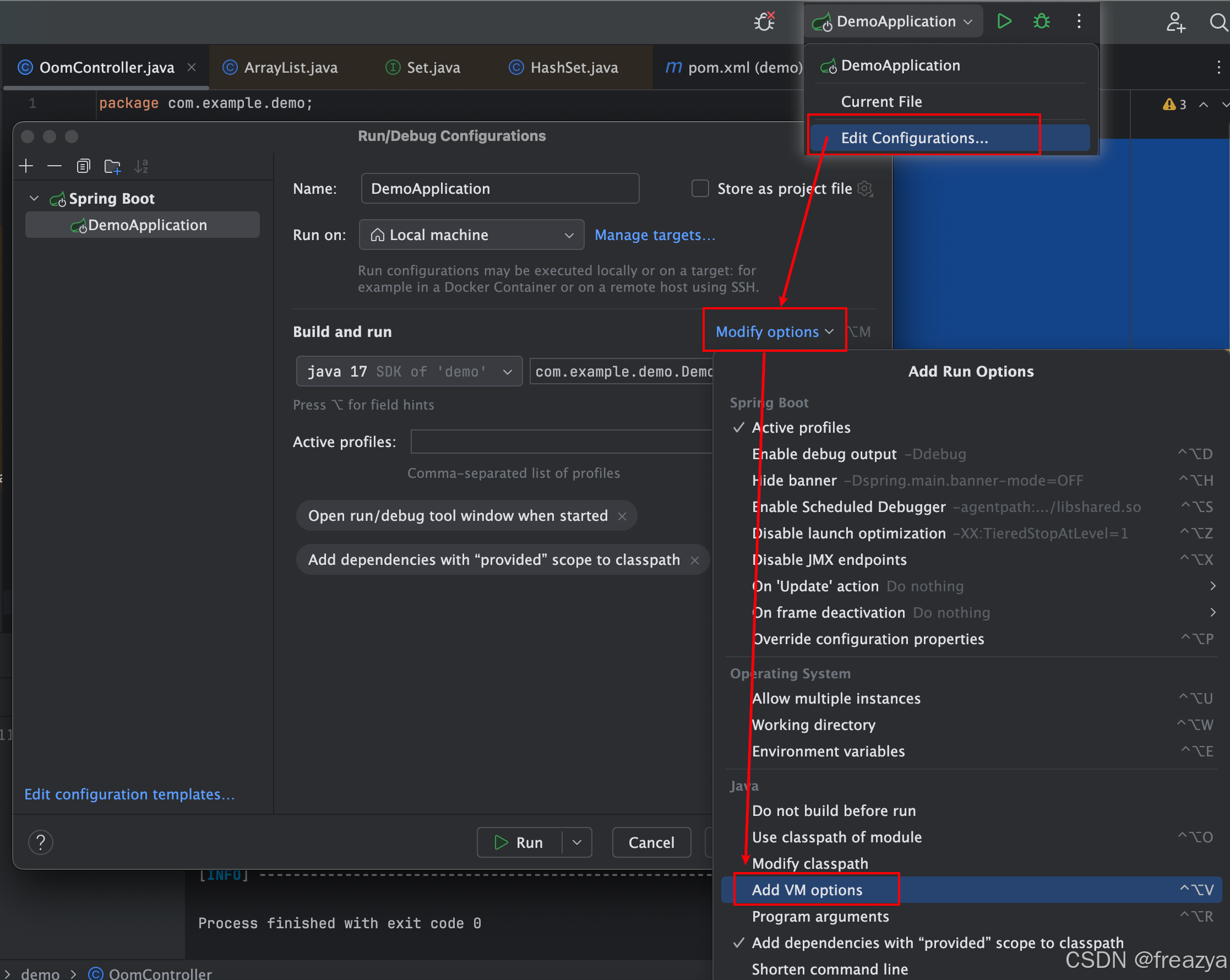Image resolution: width=1230 pixels, height=980 pixels.
Task: Click the Copy Configuration icon
Action: click(x=83, y=166)
